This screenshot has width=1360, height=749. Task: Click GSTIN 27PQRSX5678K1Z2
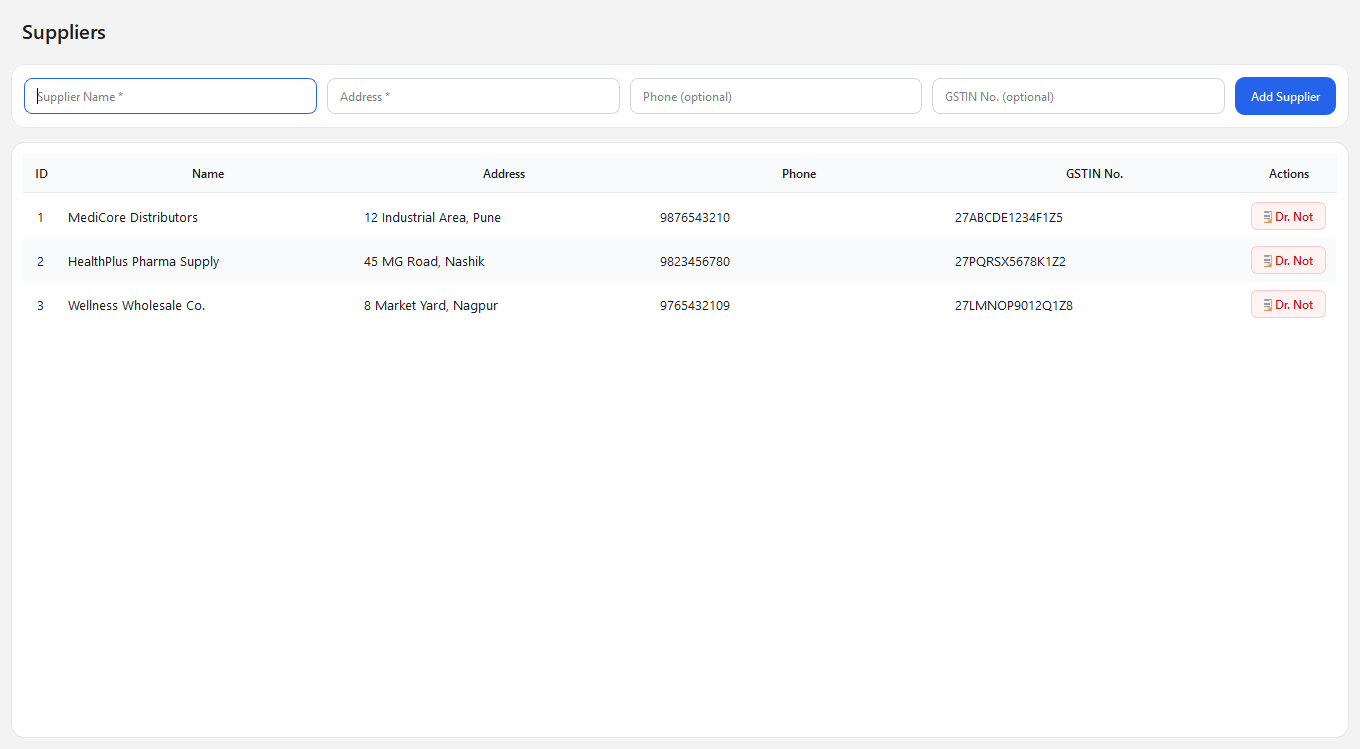click(1010, 261)
